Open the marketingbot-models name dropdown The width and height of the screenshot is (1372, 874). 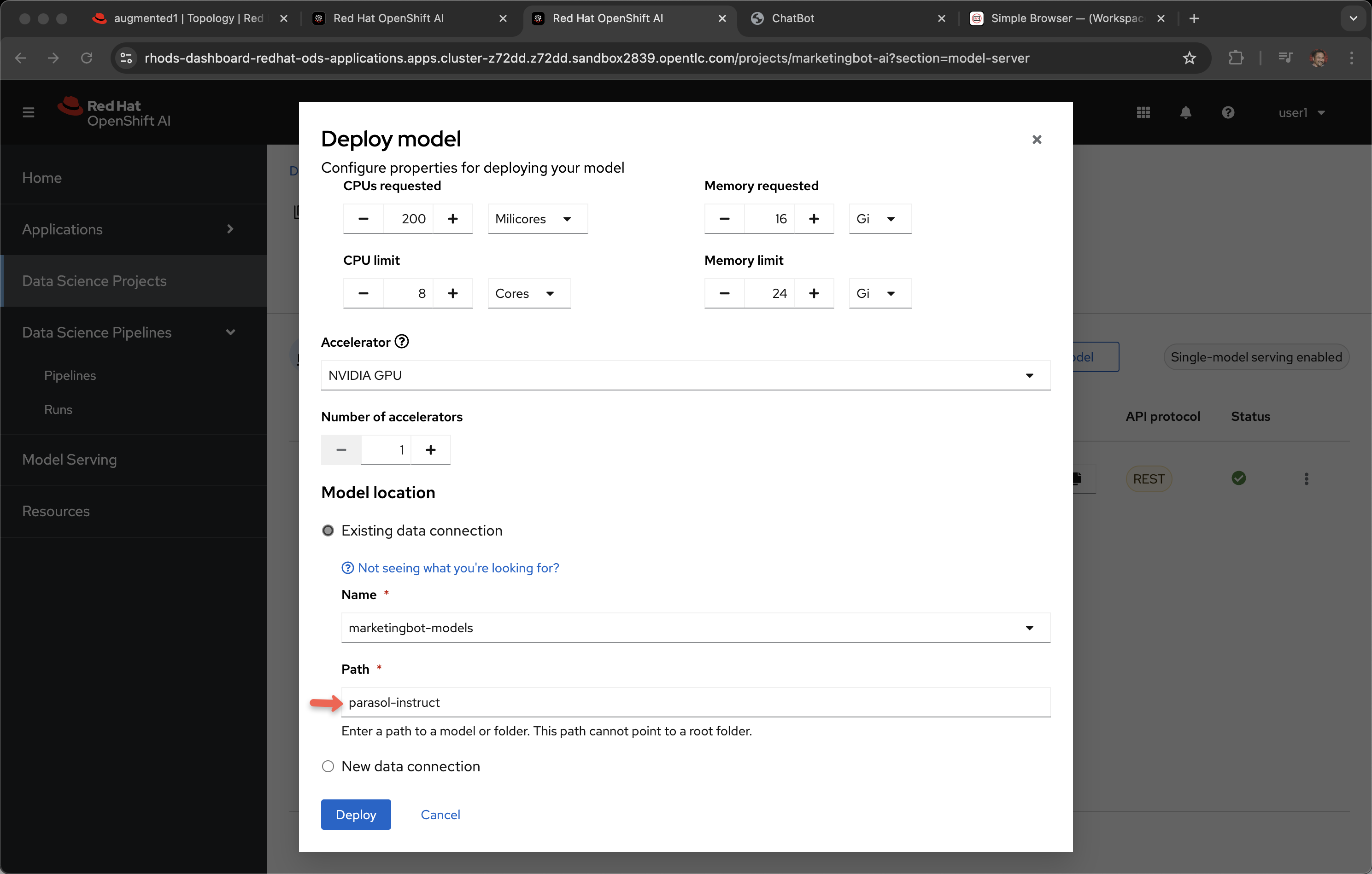pyautogui.click(x=695, y=628)
